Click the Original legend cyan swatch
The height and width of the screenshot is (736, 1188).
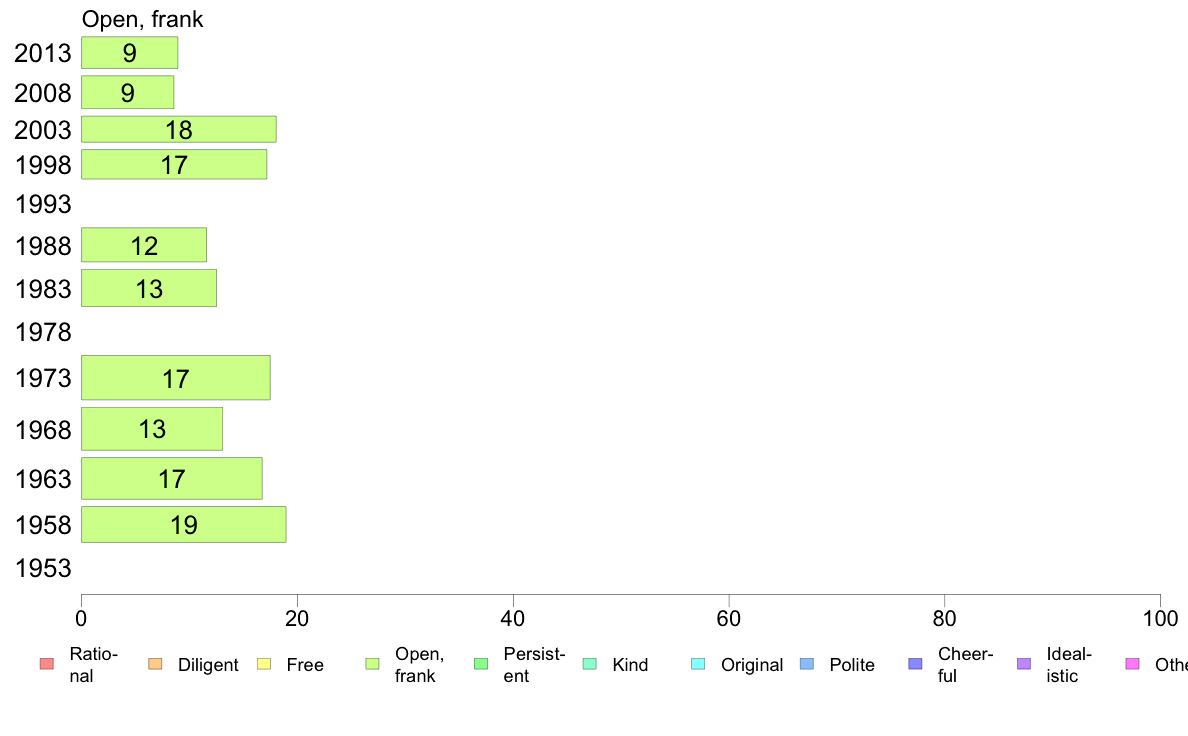(x=699, y=664)
